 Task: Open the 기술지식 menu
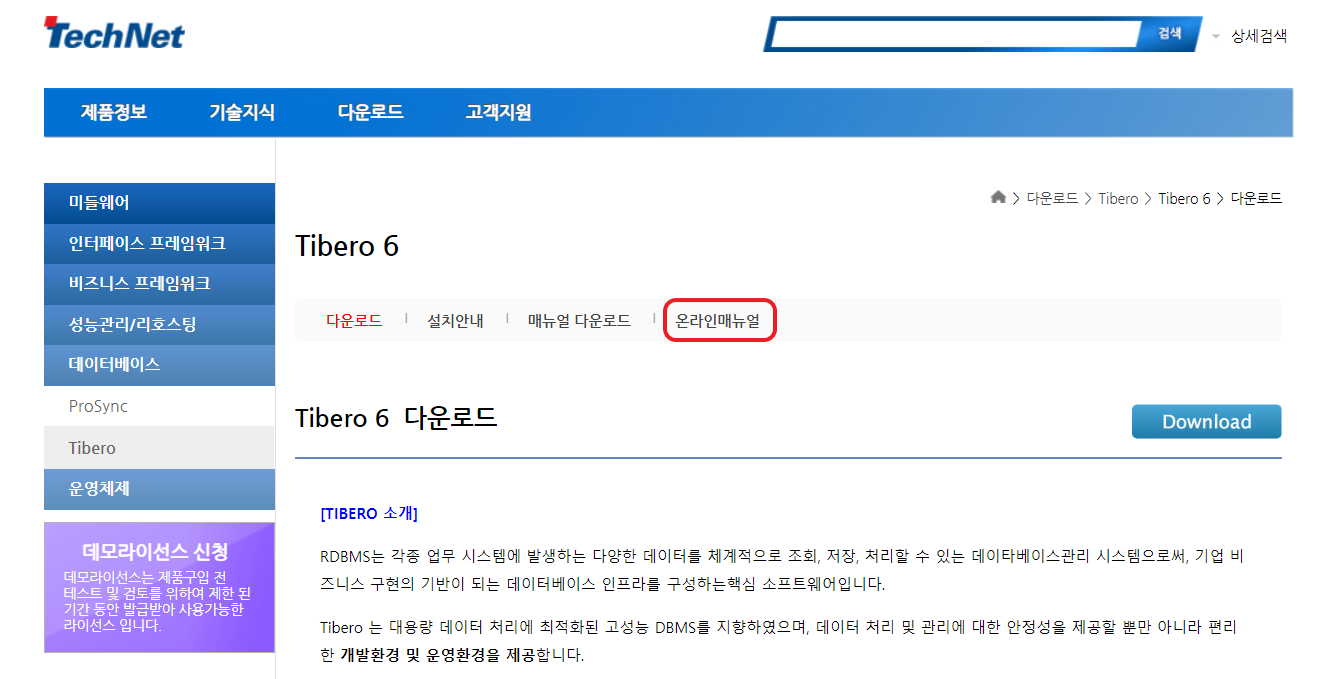242,112
